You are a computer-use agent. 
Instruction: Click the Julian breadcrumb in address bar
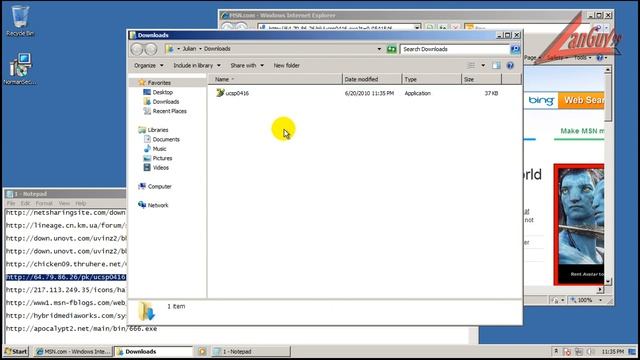(x=189, y=49)
